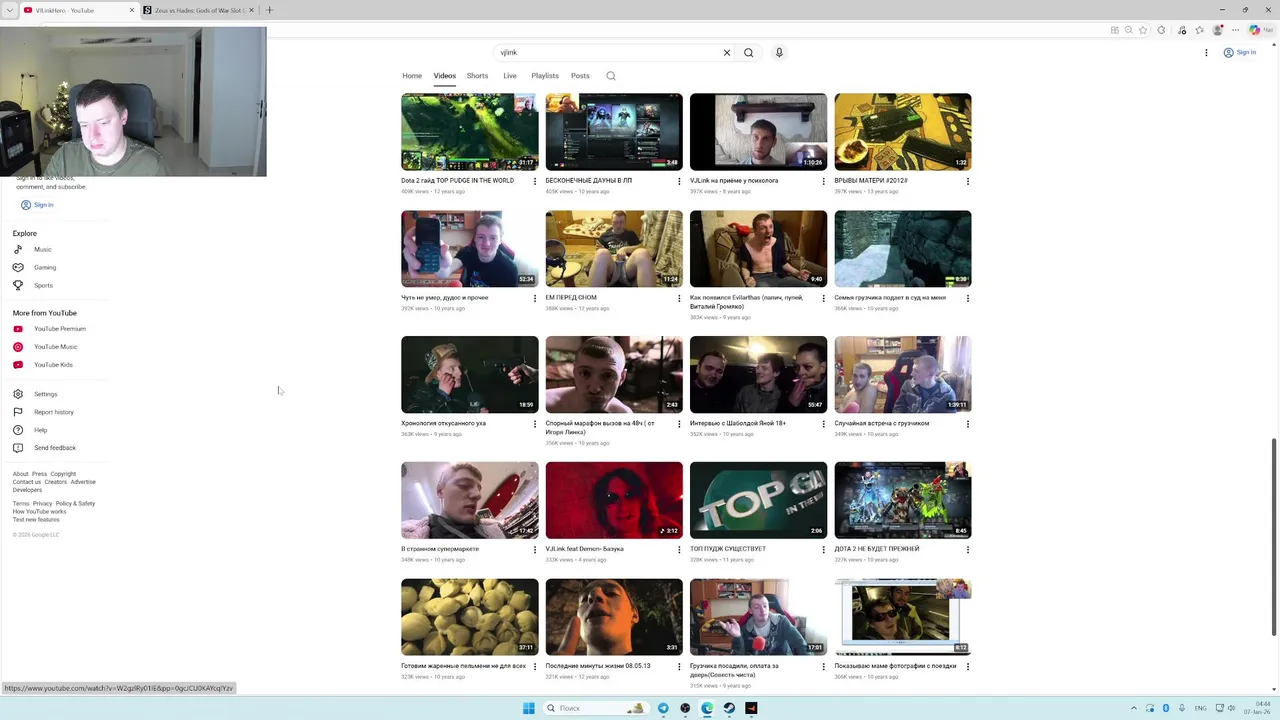Open Send feedback in the sidebar

54,448
